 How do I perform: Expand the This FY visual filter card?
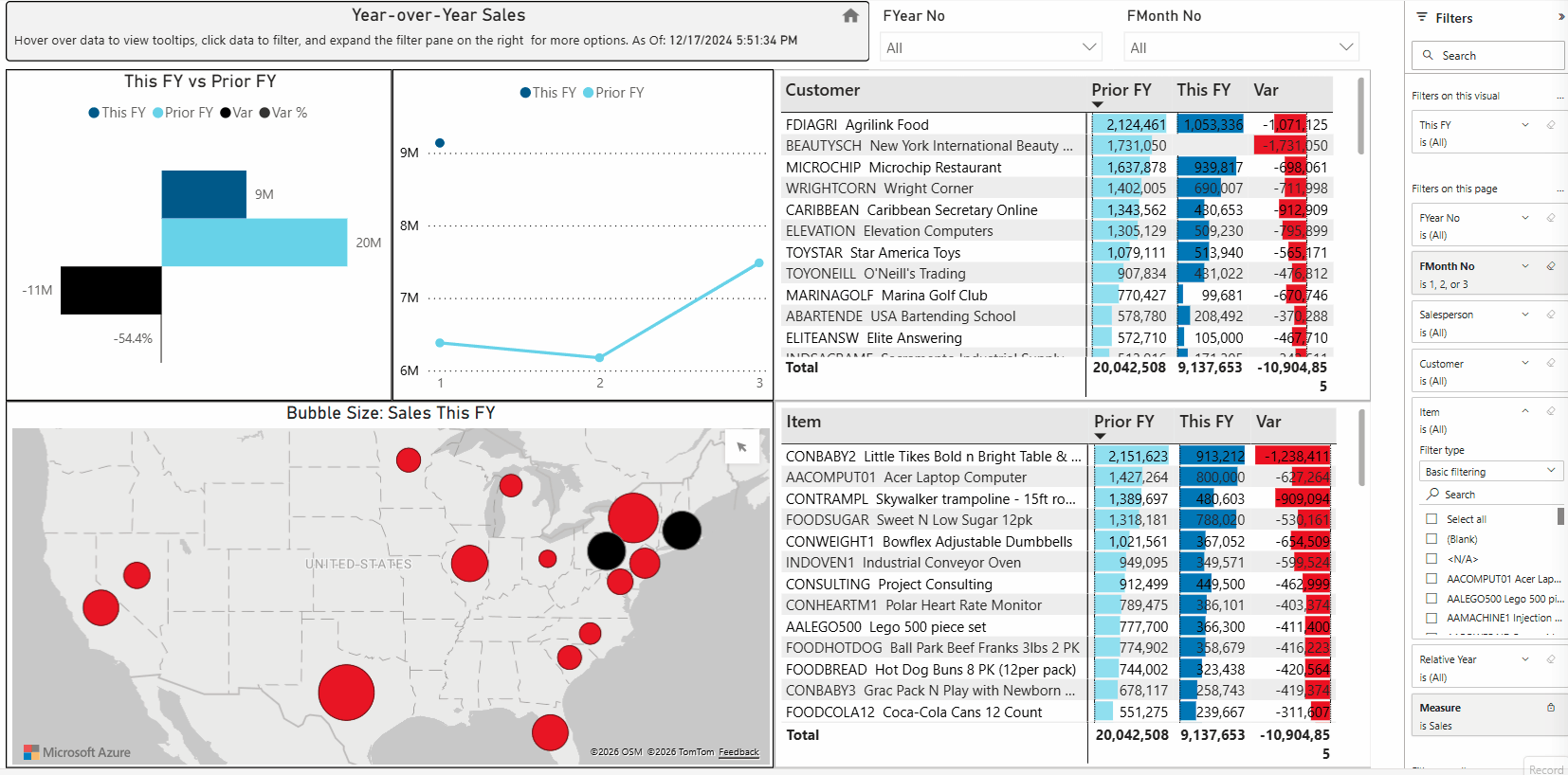coord(1525,125)
